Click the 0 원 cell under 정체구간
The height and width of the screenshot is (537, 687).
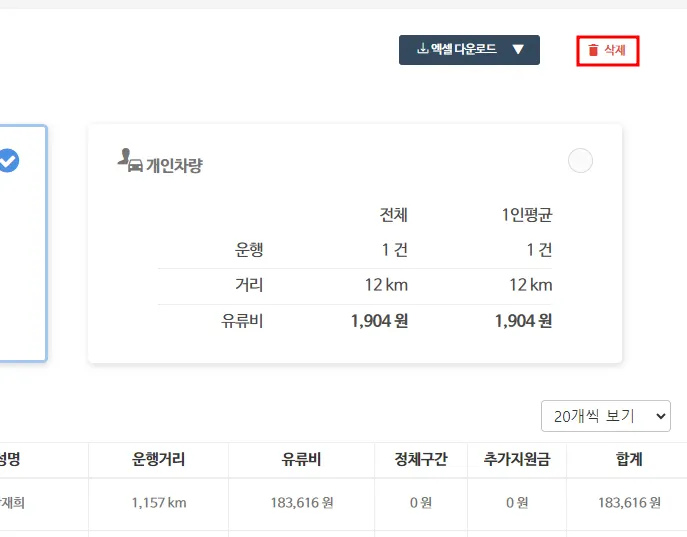(x=421, y=502)
